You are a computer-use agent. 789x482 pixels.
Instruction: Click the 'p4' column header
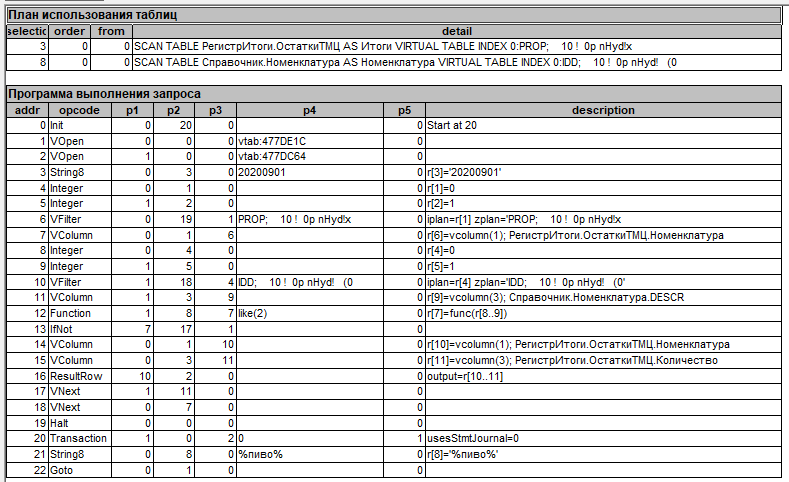pos(309,110)
